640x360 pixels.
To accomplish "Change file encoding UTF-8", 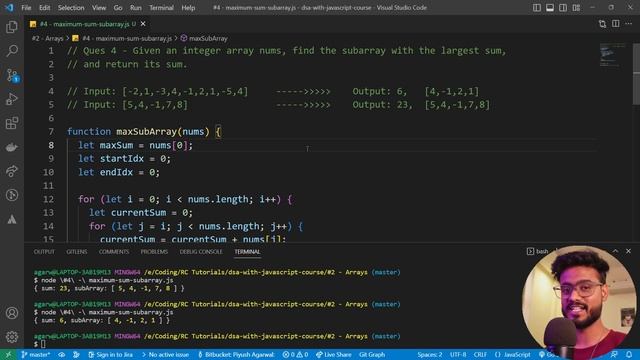I will (x=458, y=355).
